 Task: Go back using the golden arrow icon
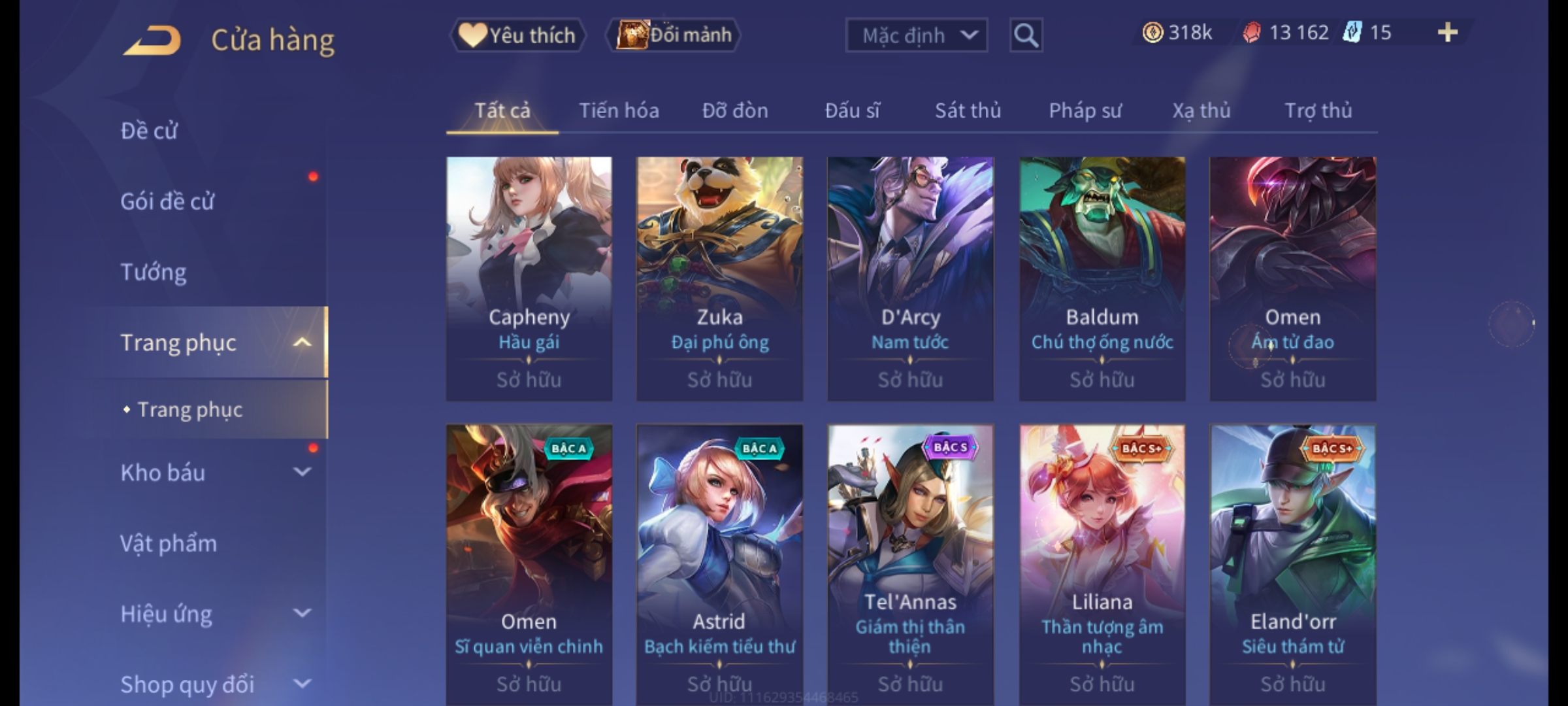click(x=152, y=41)
